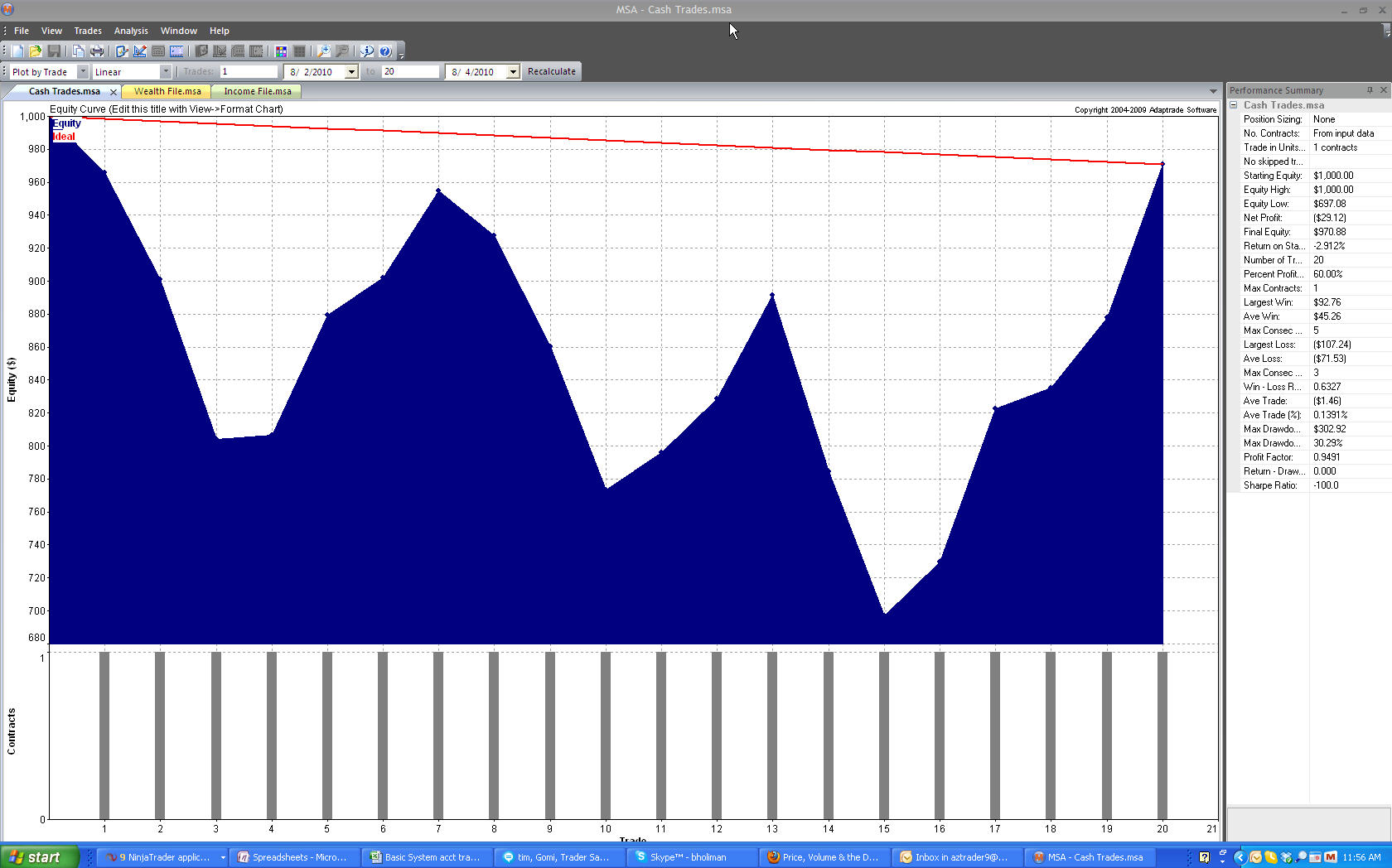This screenshot has width=1392, height=868.
Task: Click the Open file folder icon
Action: 36,51
